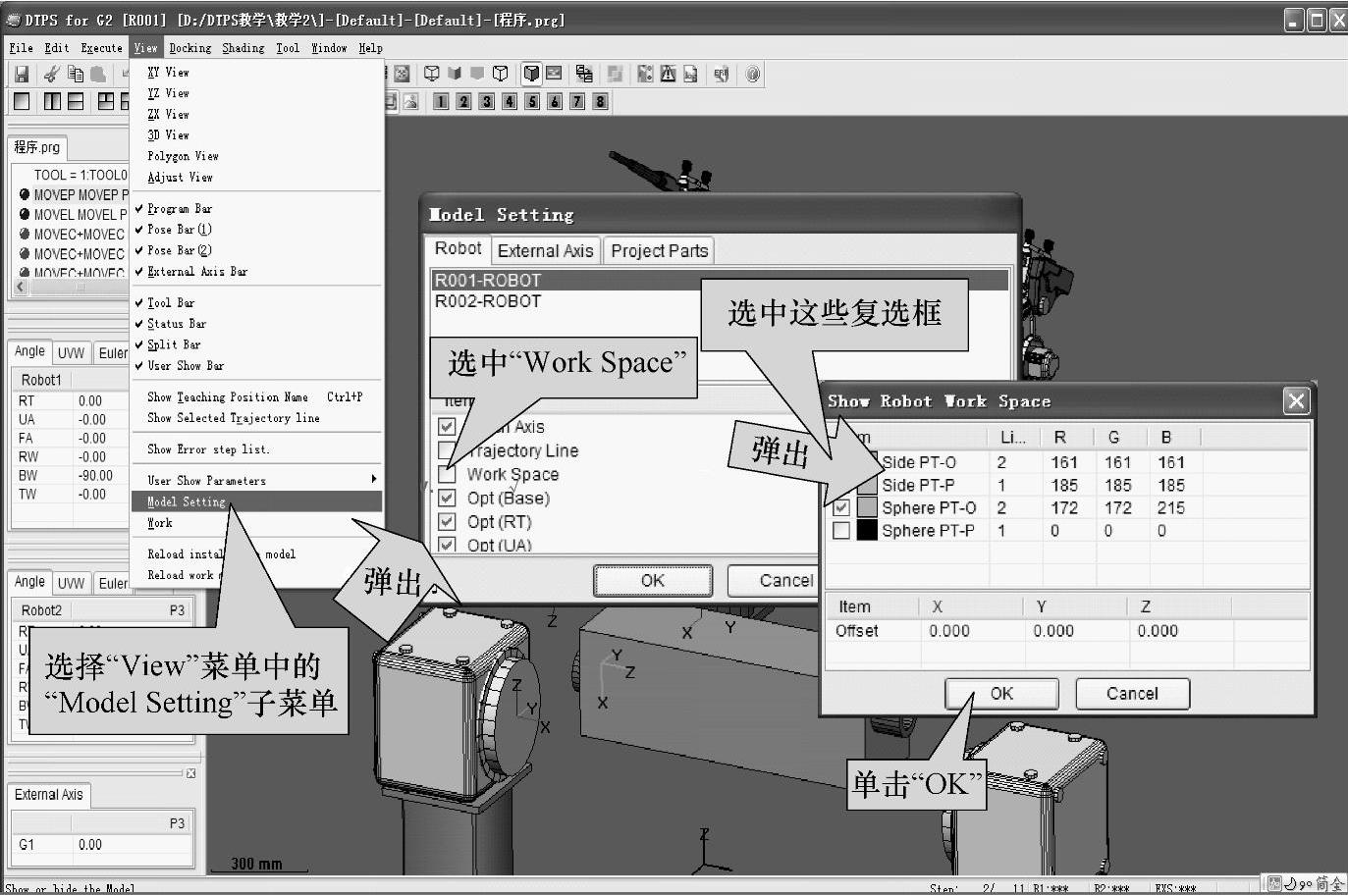This screenshot has height=896, width=1348.
Task: Click the Paste clipboard icon
Action: point(98,74)
